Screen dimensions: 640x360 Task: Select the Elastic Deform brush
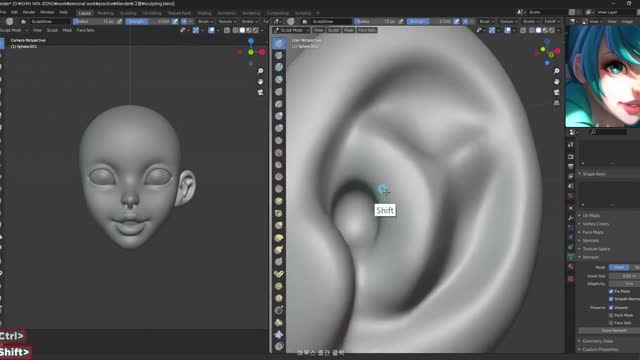(279, 238)
